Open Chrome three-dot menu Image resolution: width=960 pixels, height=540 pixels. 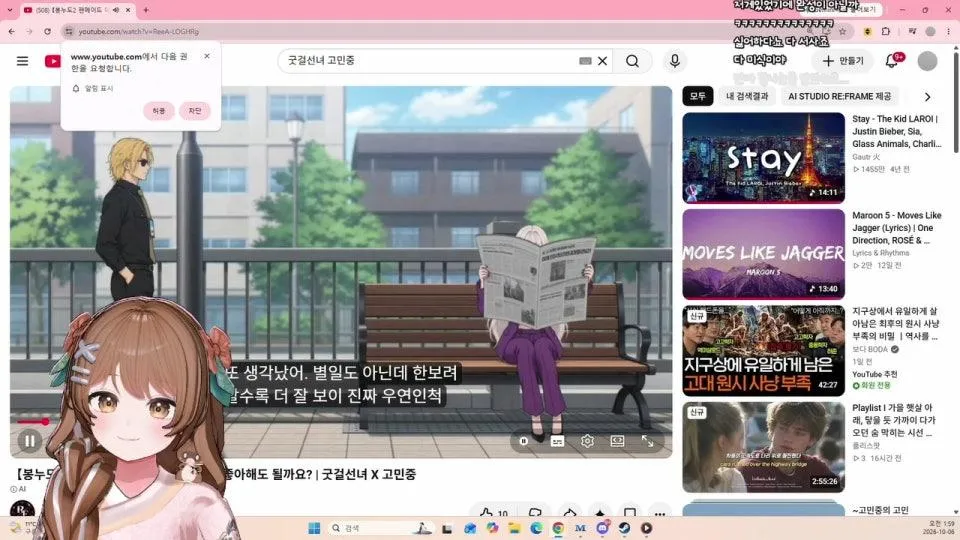pos(949,31)
